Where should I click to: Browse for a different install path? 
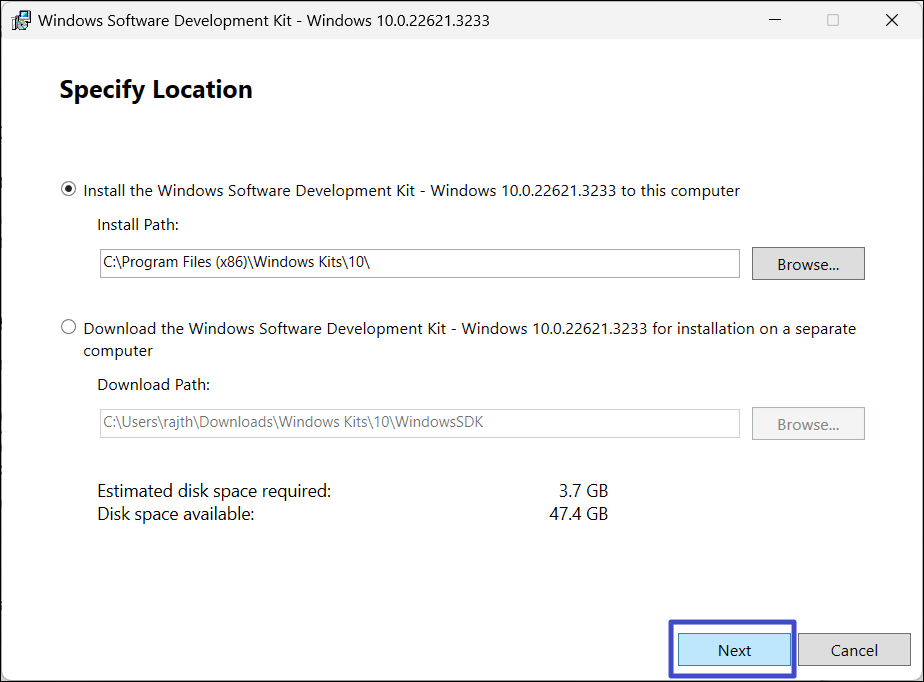tap(808, 264)
